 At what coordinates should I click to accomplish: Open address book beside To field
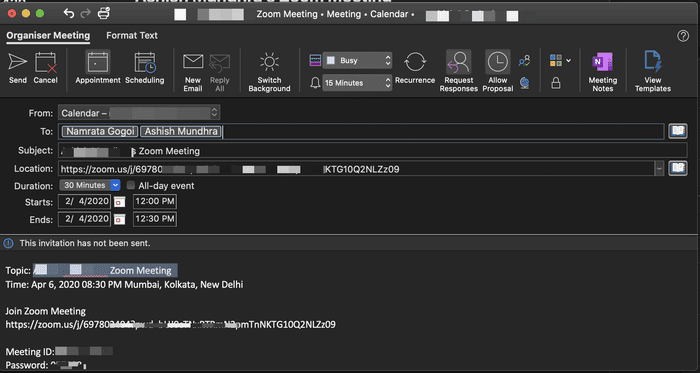click(x=678, y=131)
